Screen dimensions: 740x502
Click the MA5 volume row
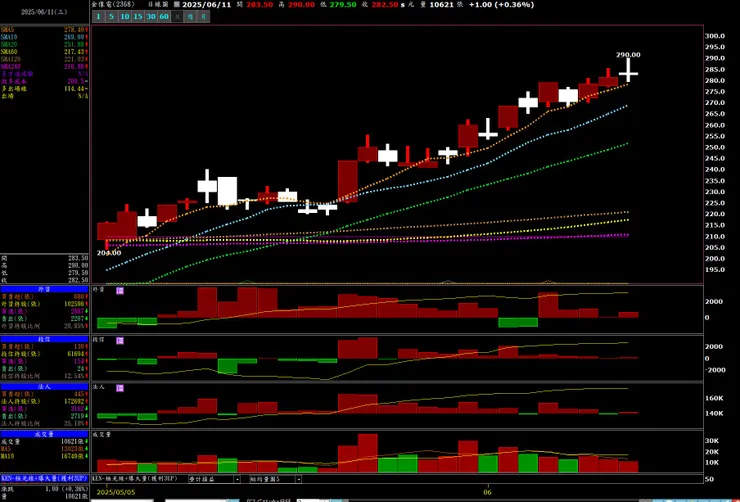coord(44,449)
